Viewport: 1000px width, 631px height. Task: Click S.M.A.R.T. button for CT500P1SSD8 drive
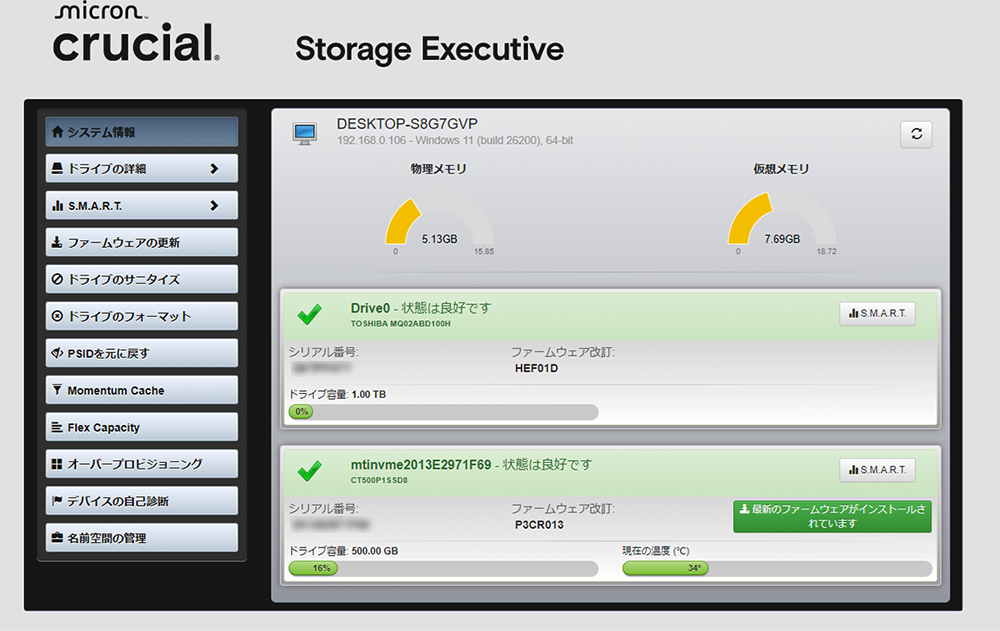click(x=877, y=469)
